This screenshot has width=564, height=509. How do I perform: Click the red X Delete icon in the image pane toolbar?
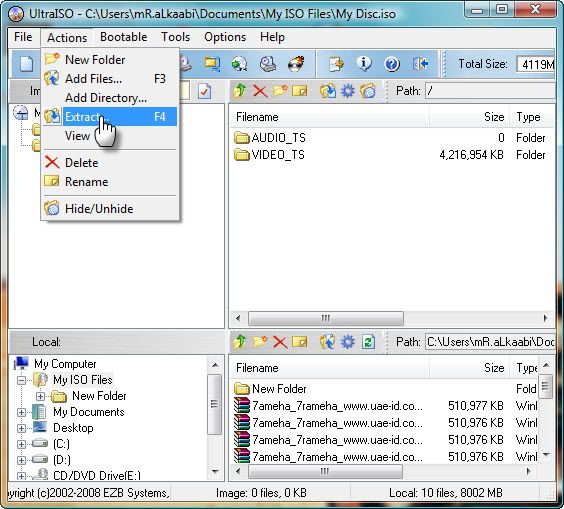pyautogui.click(x=260, y=91)
